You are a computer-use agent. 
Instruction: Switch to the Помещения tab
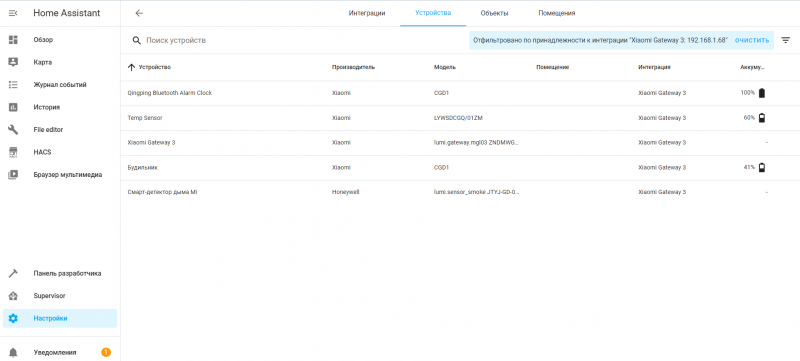pos(557,13)
